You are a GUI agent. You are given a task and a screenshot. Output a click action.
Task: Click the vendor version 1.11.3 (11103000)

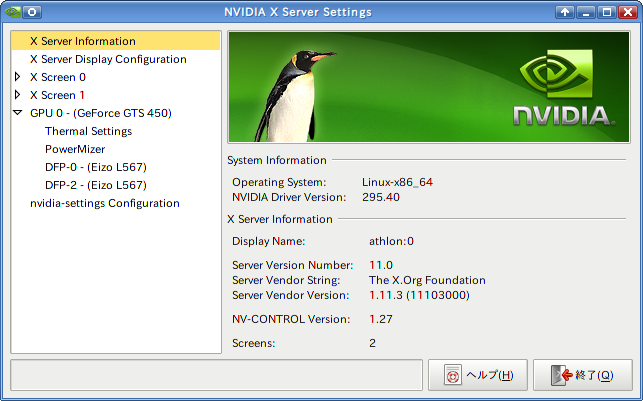(420, 295)
